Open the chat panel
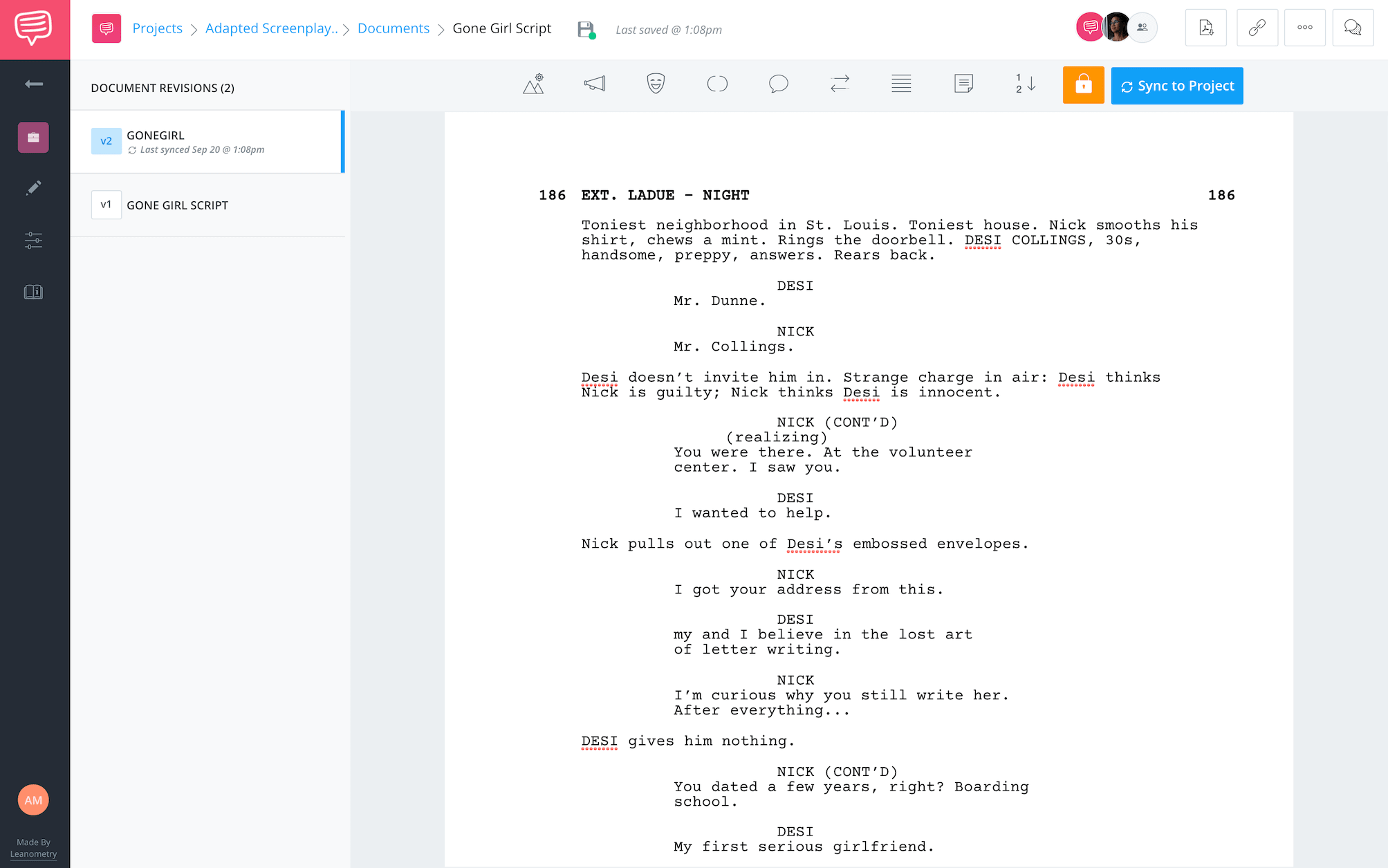This screenshot has width=1388, height=868. [x=1353, y=28]
